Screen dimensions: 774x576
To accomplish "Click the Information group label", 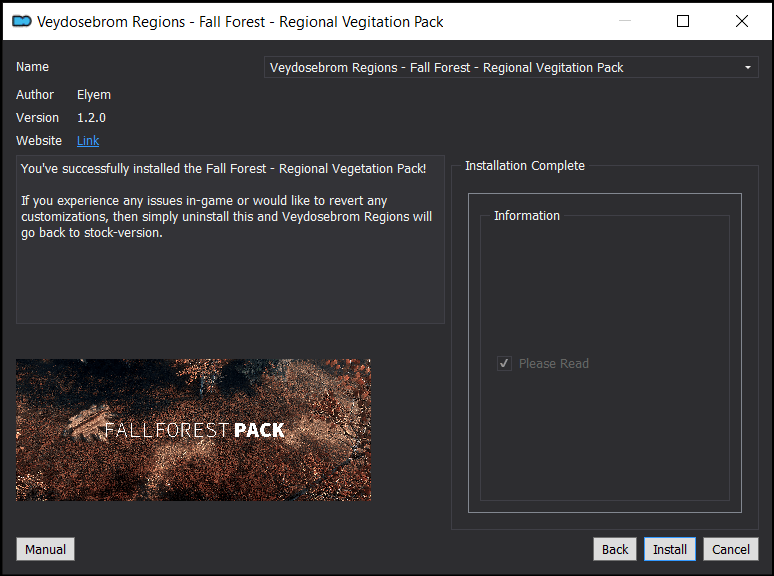I will click(527, 216).
